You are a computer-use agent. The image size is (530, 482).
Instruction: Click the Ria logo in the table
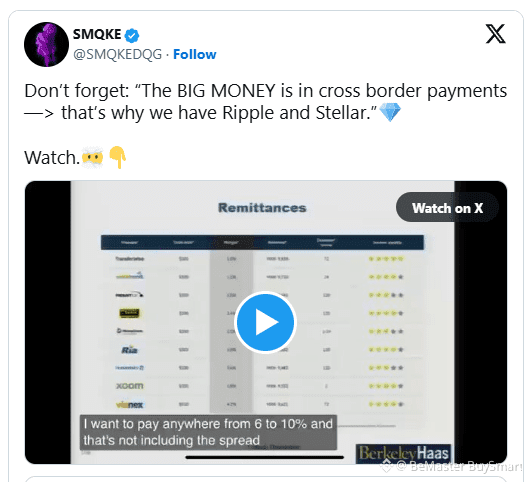pyautogui.click(x=130, y=350)
